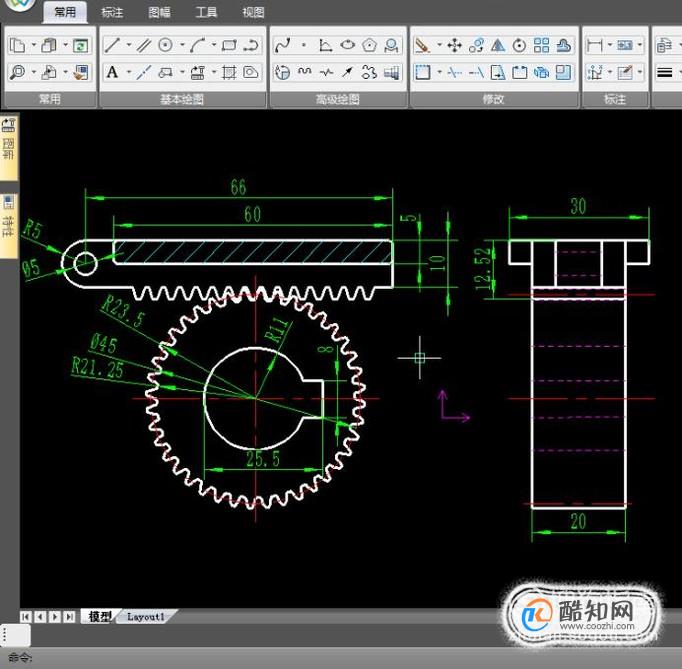Viewport: 682px width, 669px height.
Task: Click the green Refresh/redraw icon
Action: tap(80, 45)
